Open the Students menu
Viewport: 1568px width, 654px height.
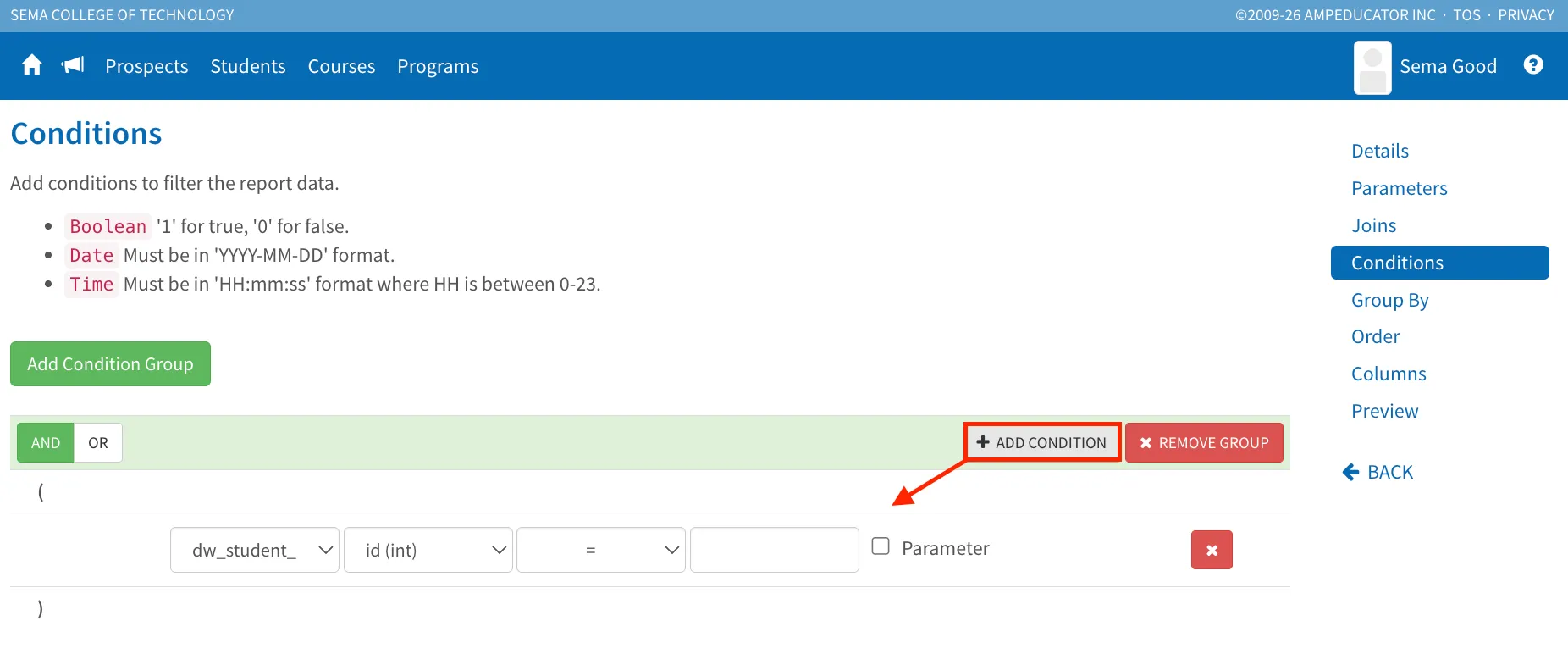pos(248,66)
